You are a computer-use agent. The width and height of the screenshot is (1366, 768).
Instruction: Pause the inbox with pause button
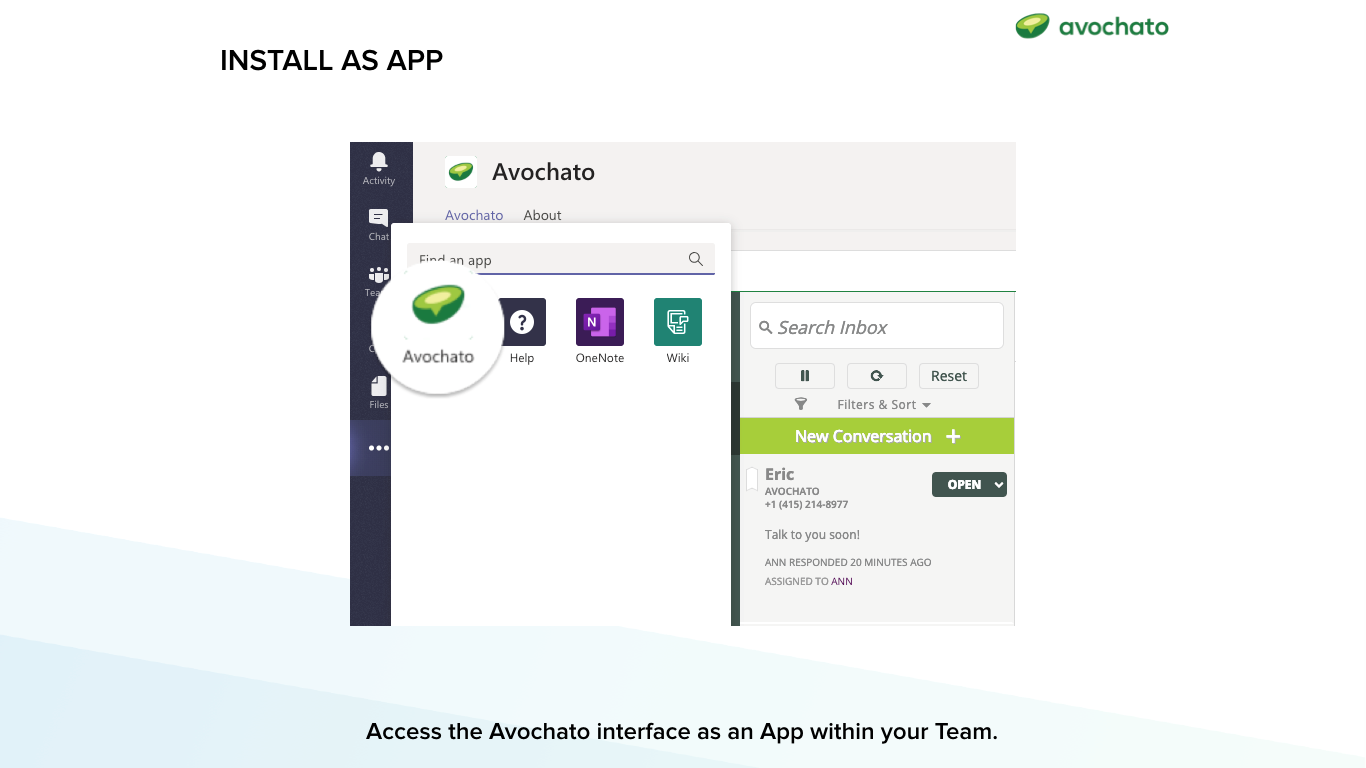click(x=805, y=376)
